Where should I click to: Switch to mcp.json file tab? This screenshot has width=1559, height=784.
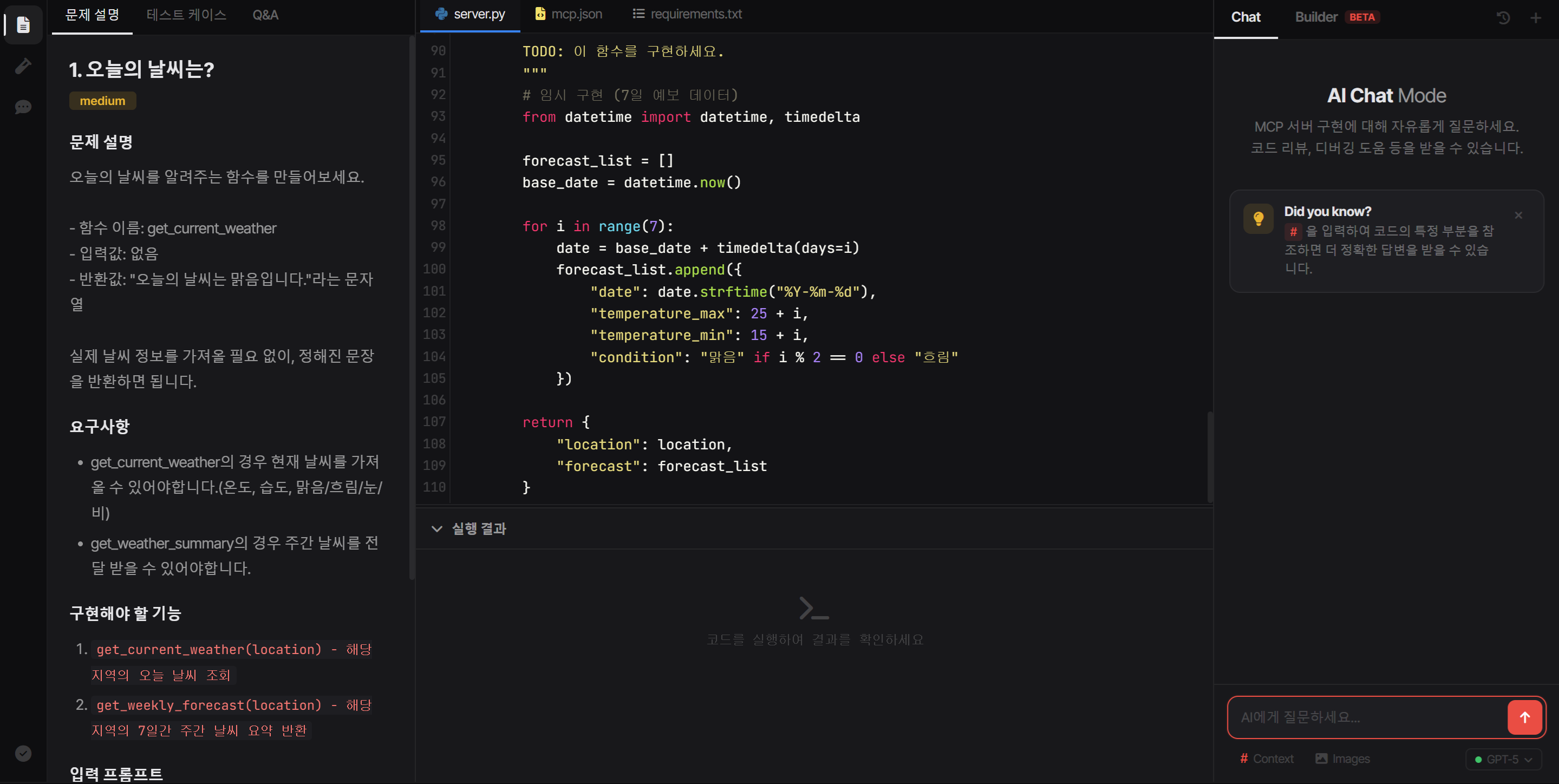point(568,14)
